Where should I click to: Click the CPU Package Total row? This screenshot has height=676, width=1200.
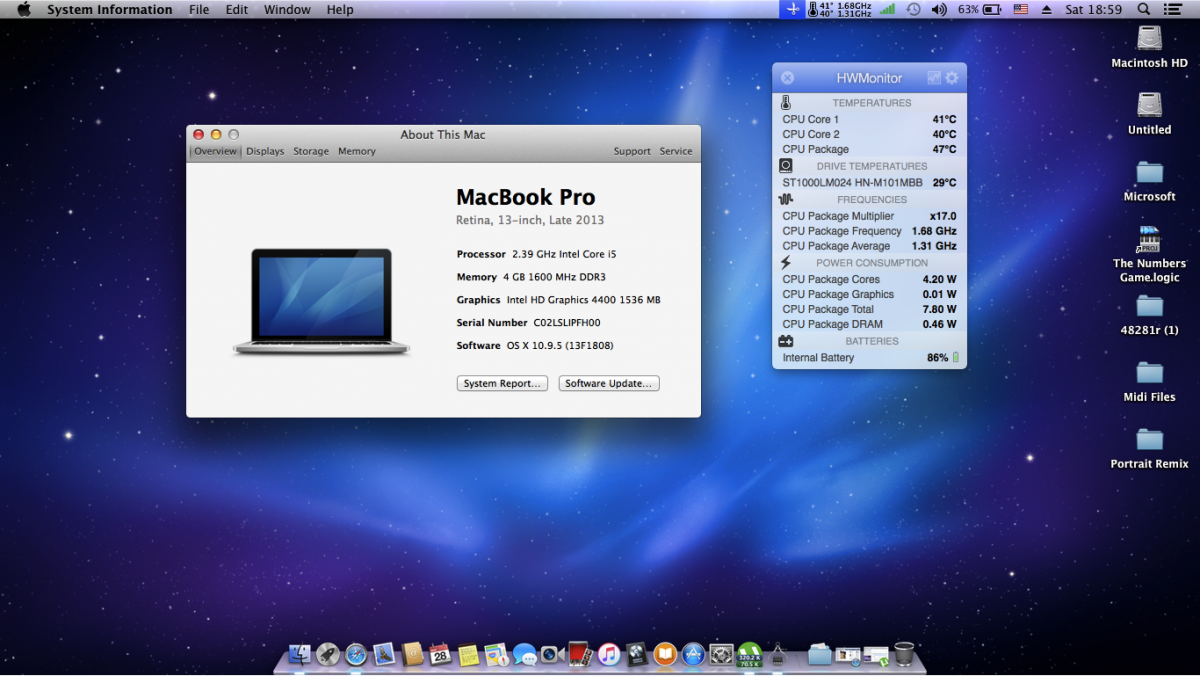click(x=869, y=309)
